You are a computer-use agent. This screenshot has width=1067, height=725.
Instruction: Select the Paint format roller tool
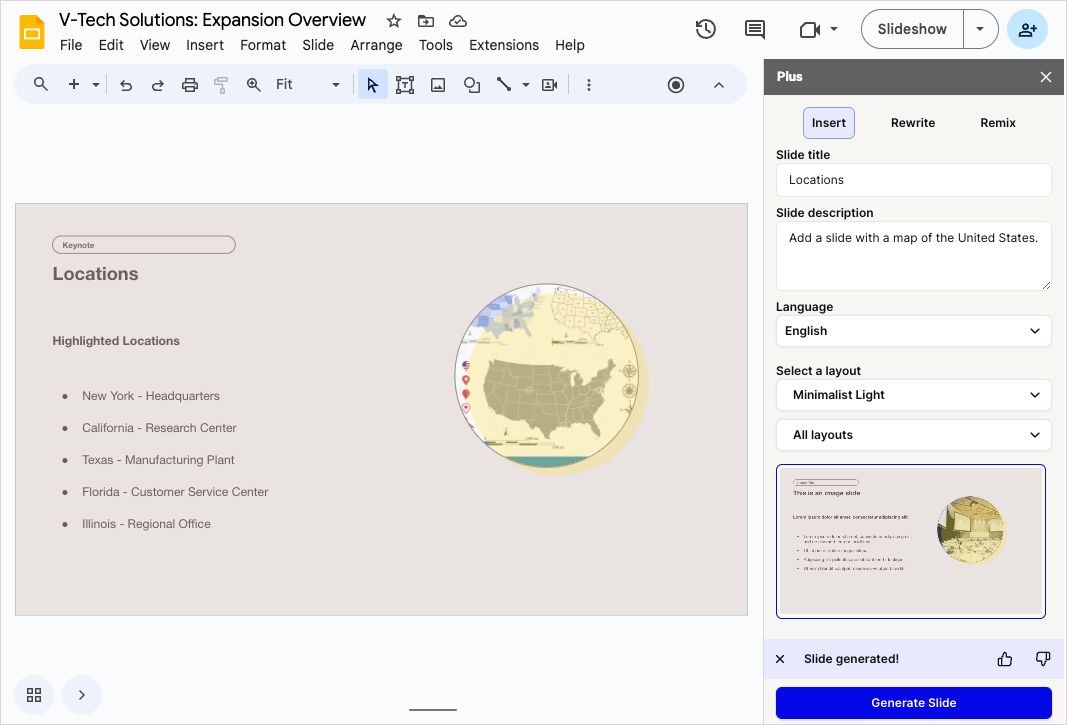[221, 85]
